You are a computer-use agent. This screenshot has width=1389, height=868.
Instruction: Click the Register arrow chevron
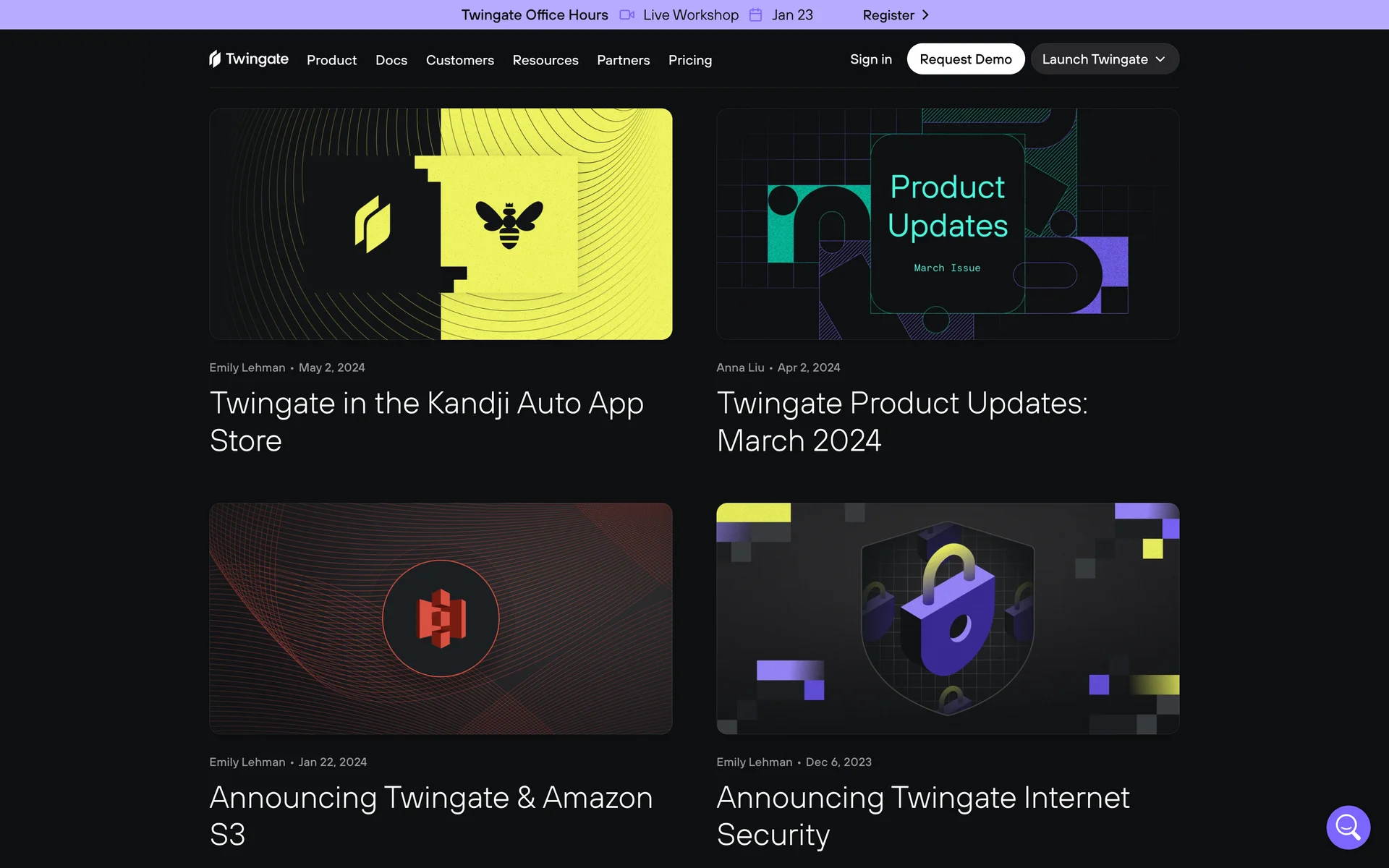925,15
